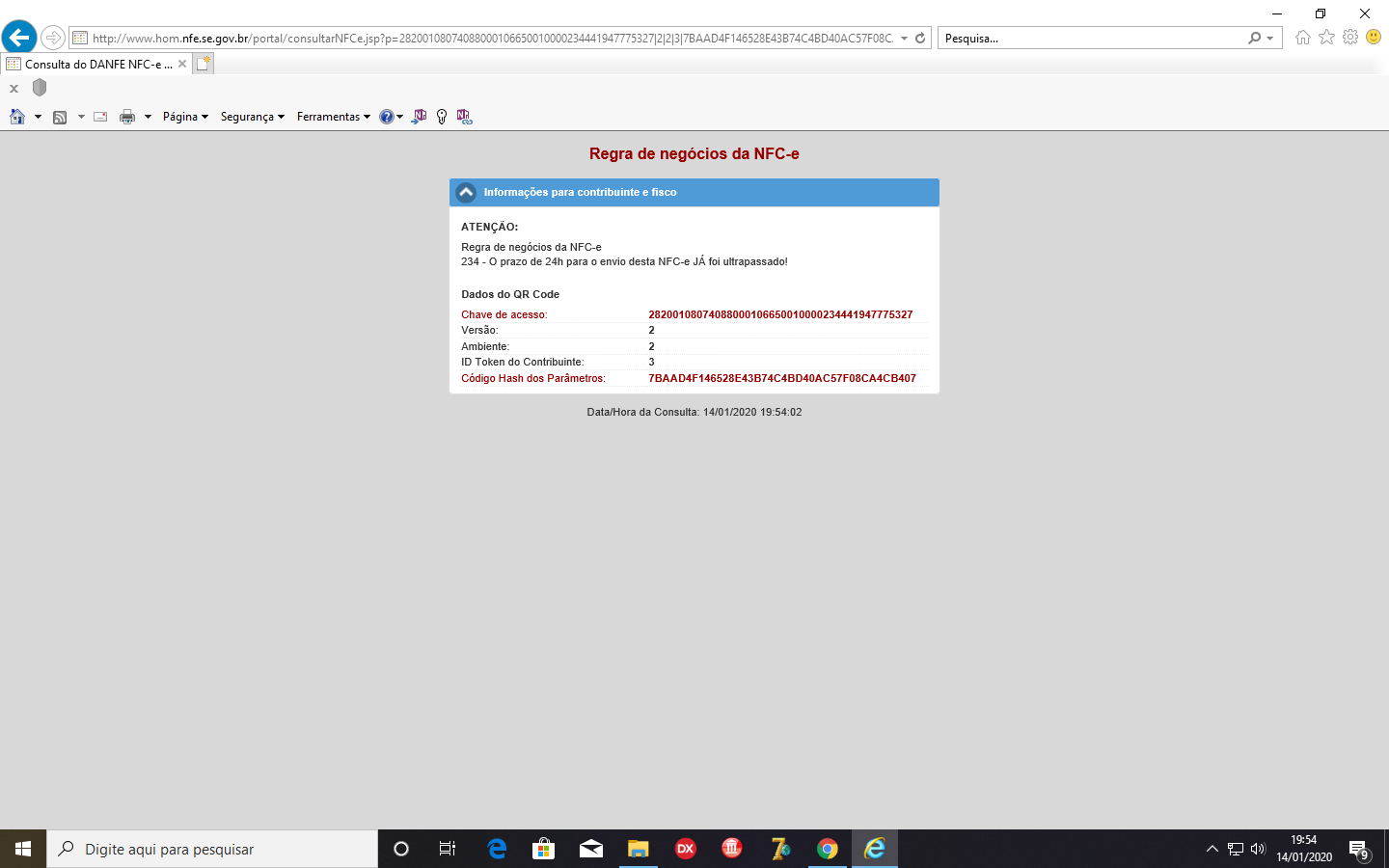Click the access key number 2820010807...
Viewport: 1389px width, 868px height.
(x=780, y=314)
